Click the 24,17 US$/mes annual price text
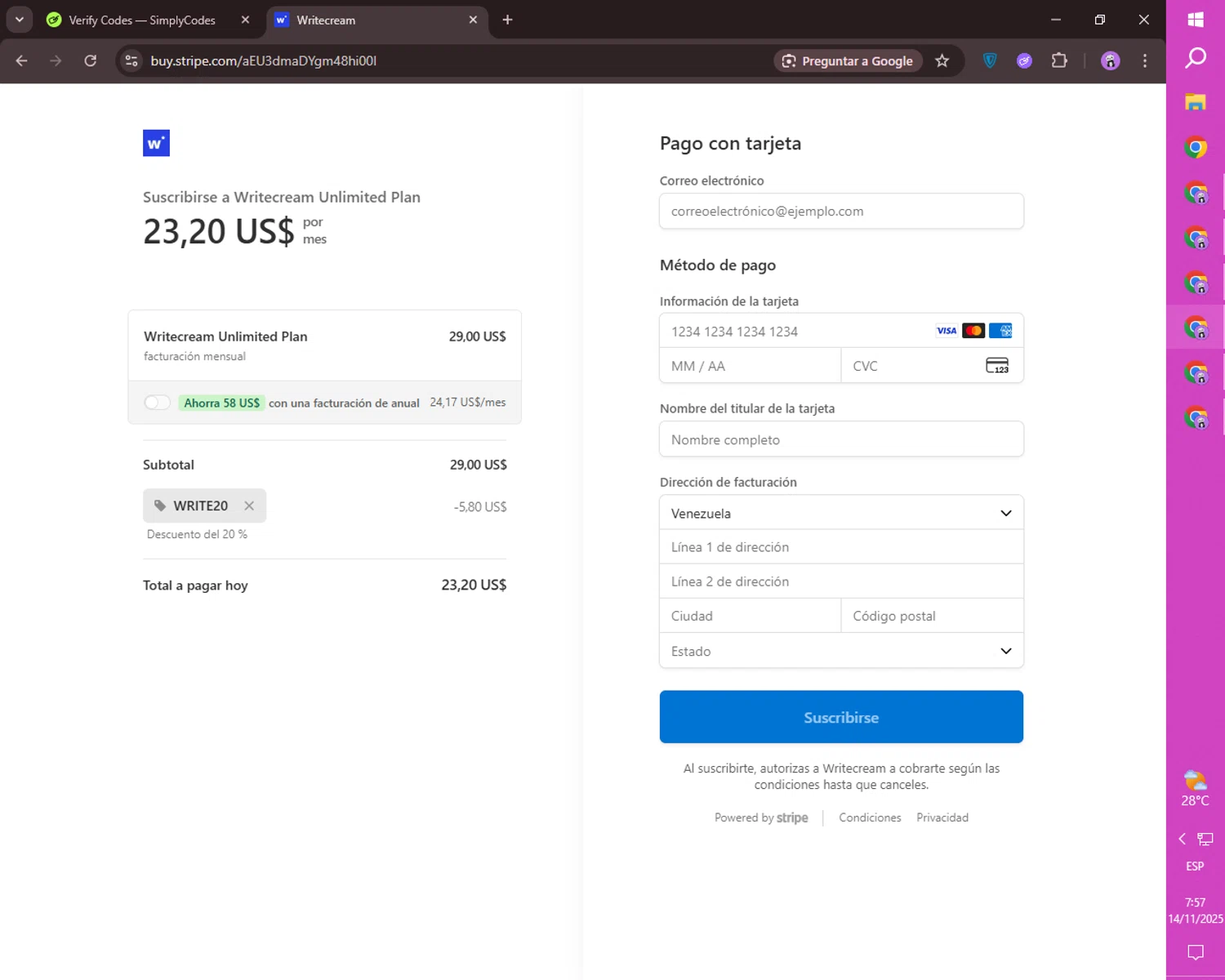Image resolution: width=1225 pixels, height=980 pixels. 468,403
